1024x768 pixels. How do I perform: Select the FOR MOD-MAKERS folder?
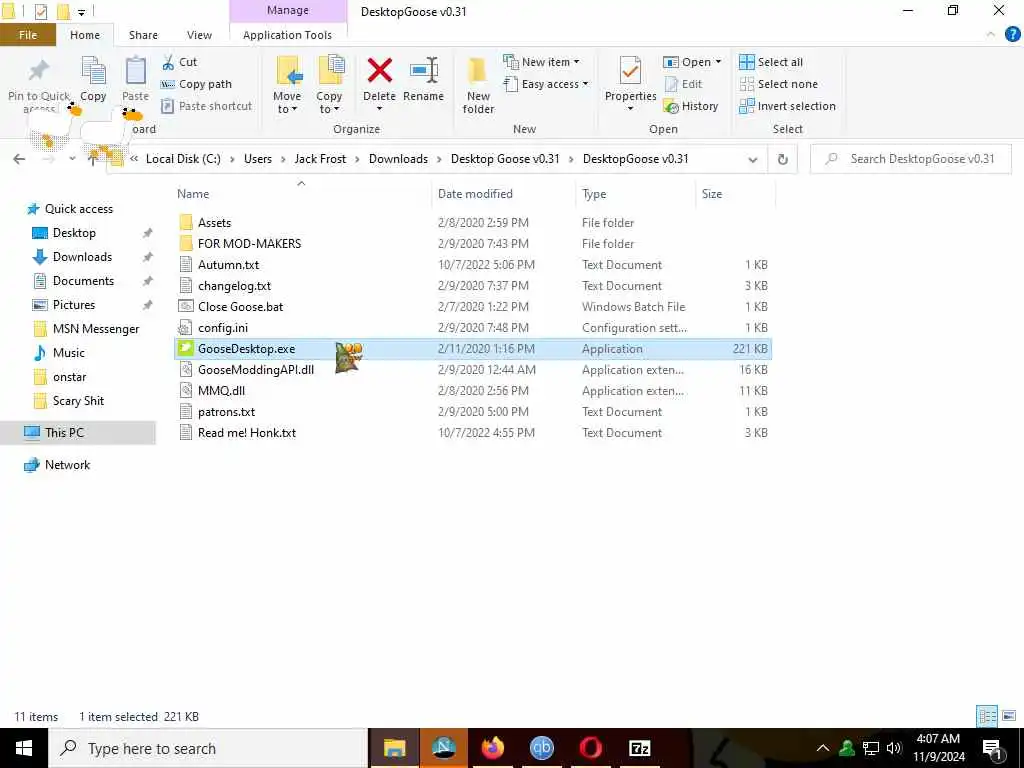249,244
